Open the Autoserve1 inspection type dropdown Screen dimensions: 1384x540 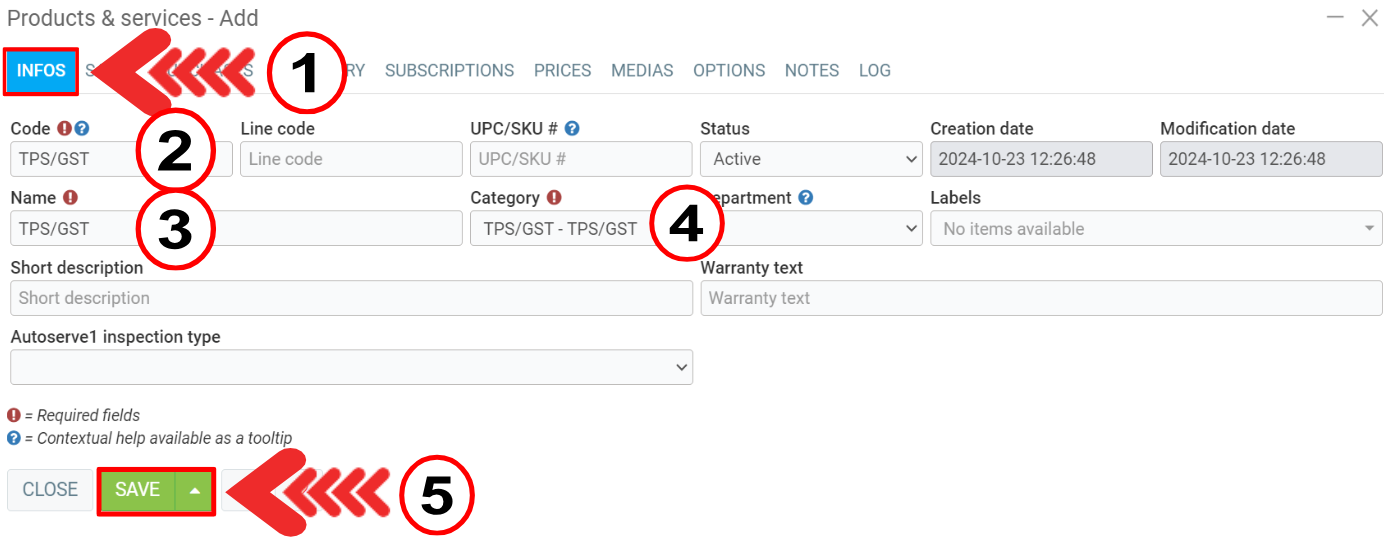click(x=351, y=367)
